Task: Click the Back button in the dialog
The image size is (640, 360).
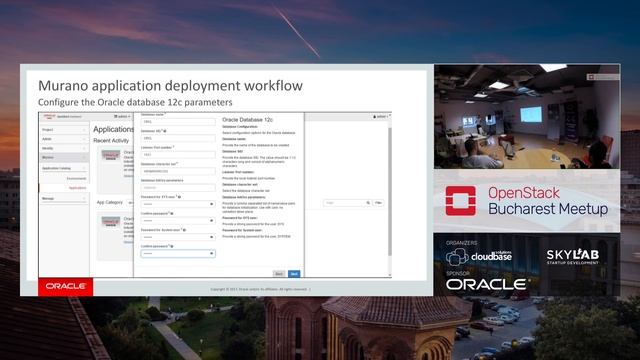Action: tap(279, 274)
